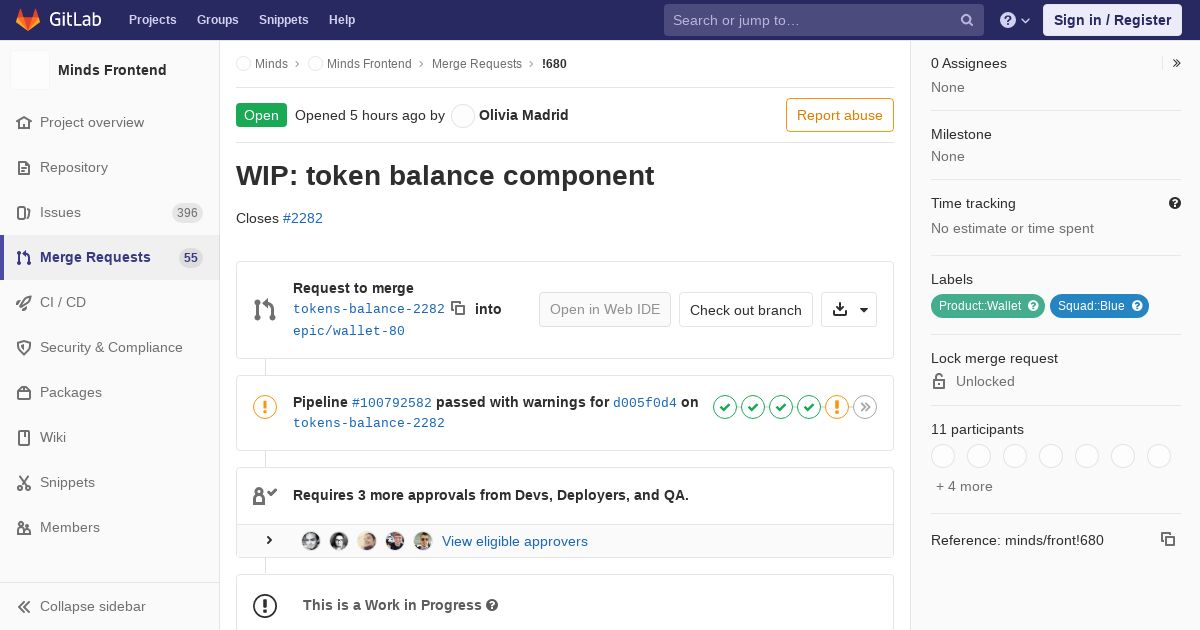Click the Security & Compliance shield icon
Screen dimensions: 1200x630
[x=24, y=347]
